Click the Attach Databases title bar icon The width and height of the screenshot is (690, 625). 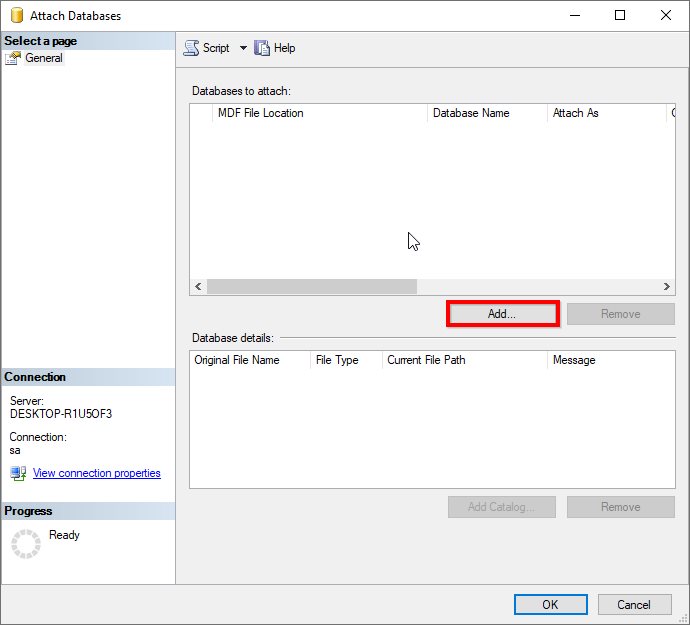tap(14, 15)
